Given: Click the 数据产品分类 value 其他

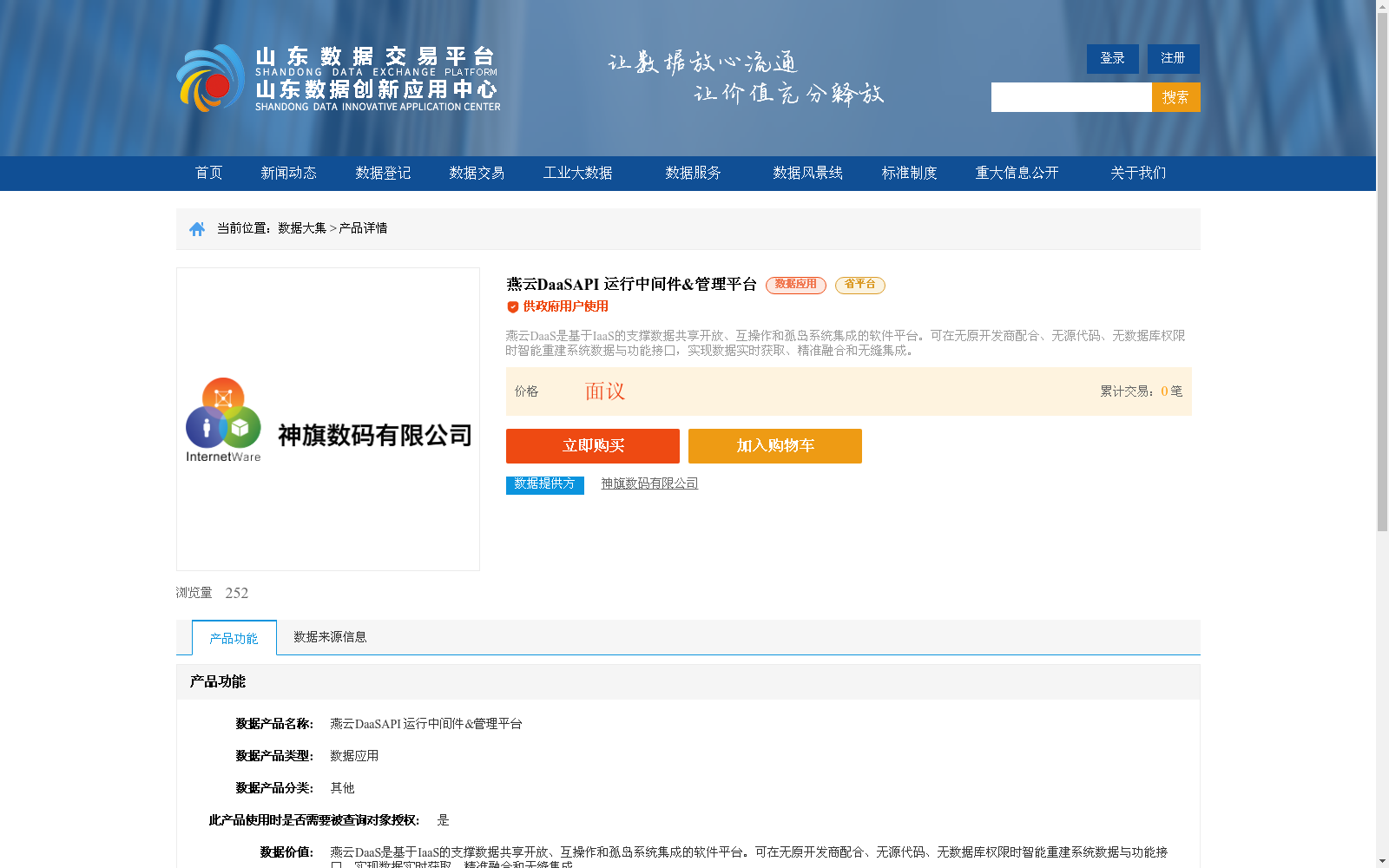Looking at the screenshot, I should coord(342,788).
